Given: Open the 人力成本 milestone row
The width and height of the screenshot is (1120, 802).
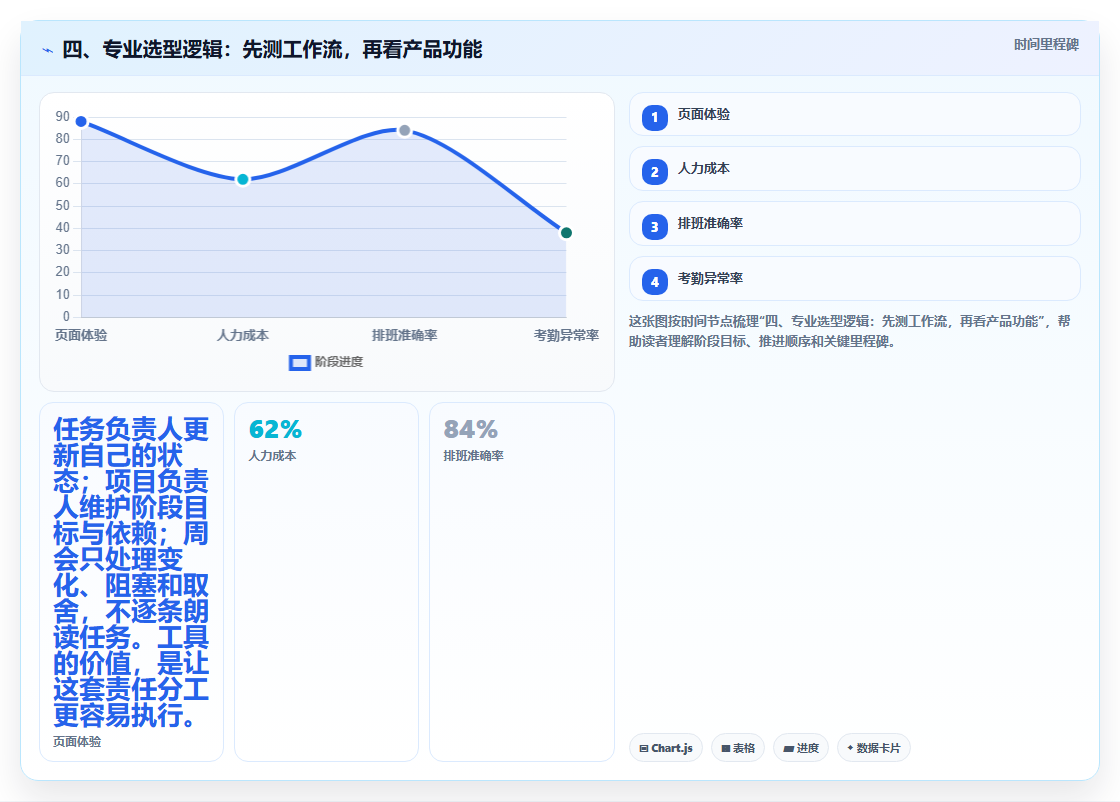Looking at the screenshot, I should (854, 169).
